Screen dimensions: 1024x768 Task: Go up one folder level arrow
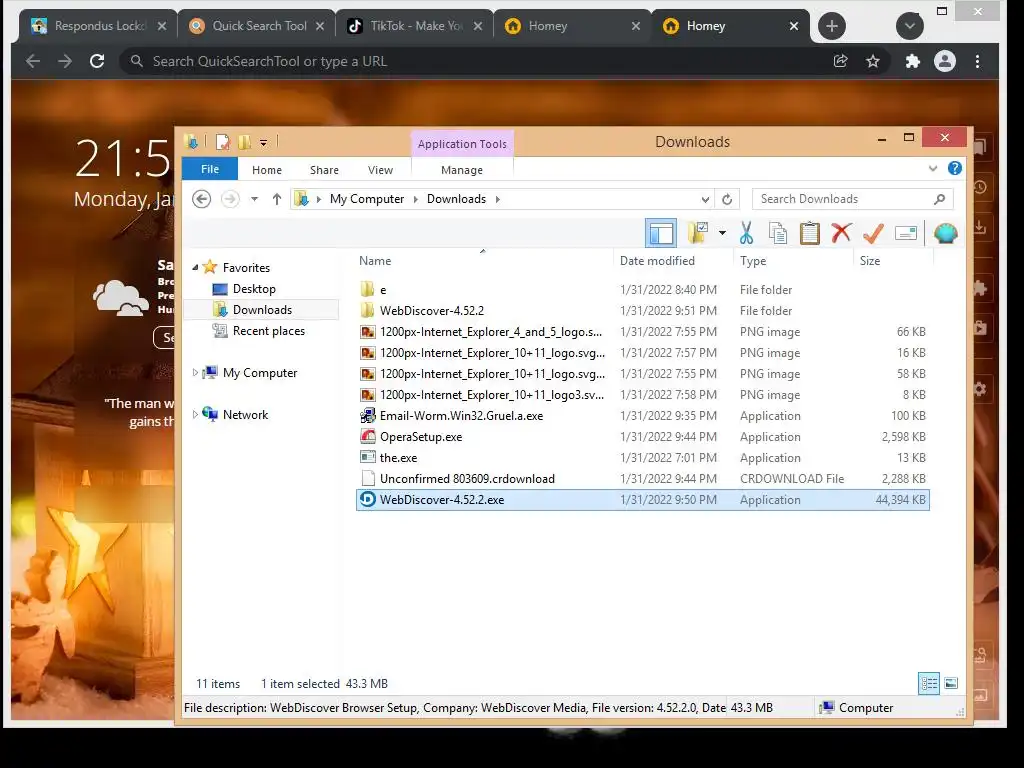[x=277, y=199]
